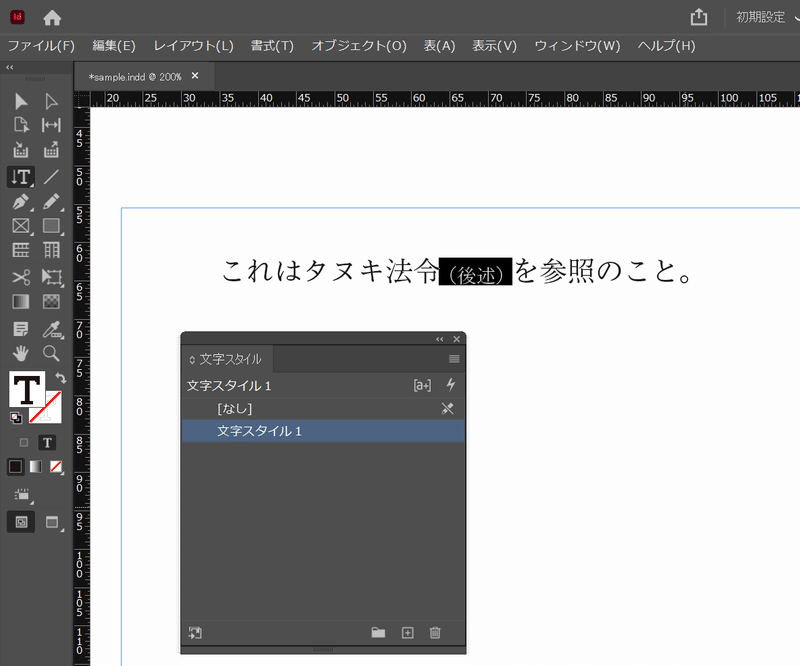
Task: Select the Vertical Grid tool
Action: pos(51,250)
